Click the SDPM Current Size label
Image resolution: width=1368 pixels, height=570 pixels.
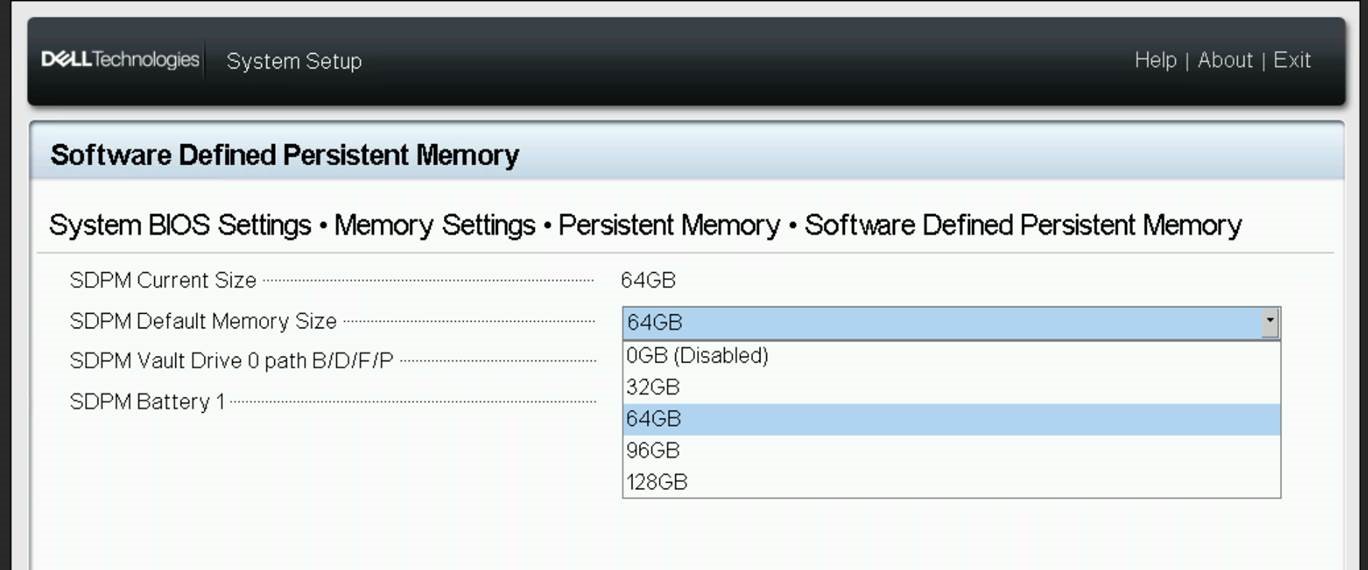(x=163, y=280)
